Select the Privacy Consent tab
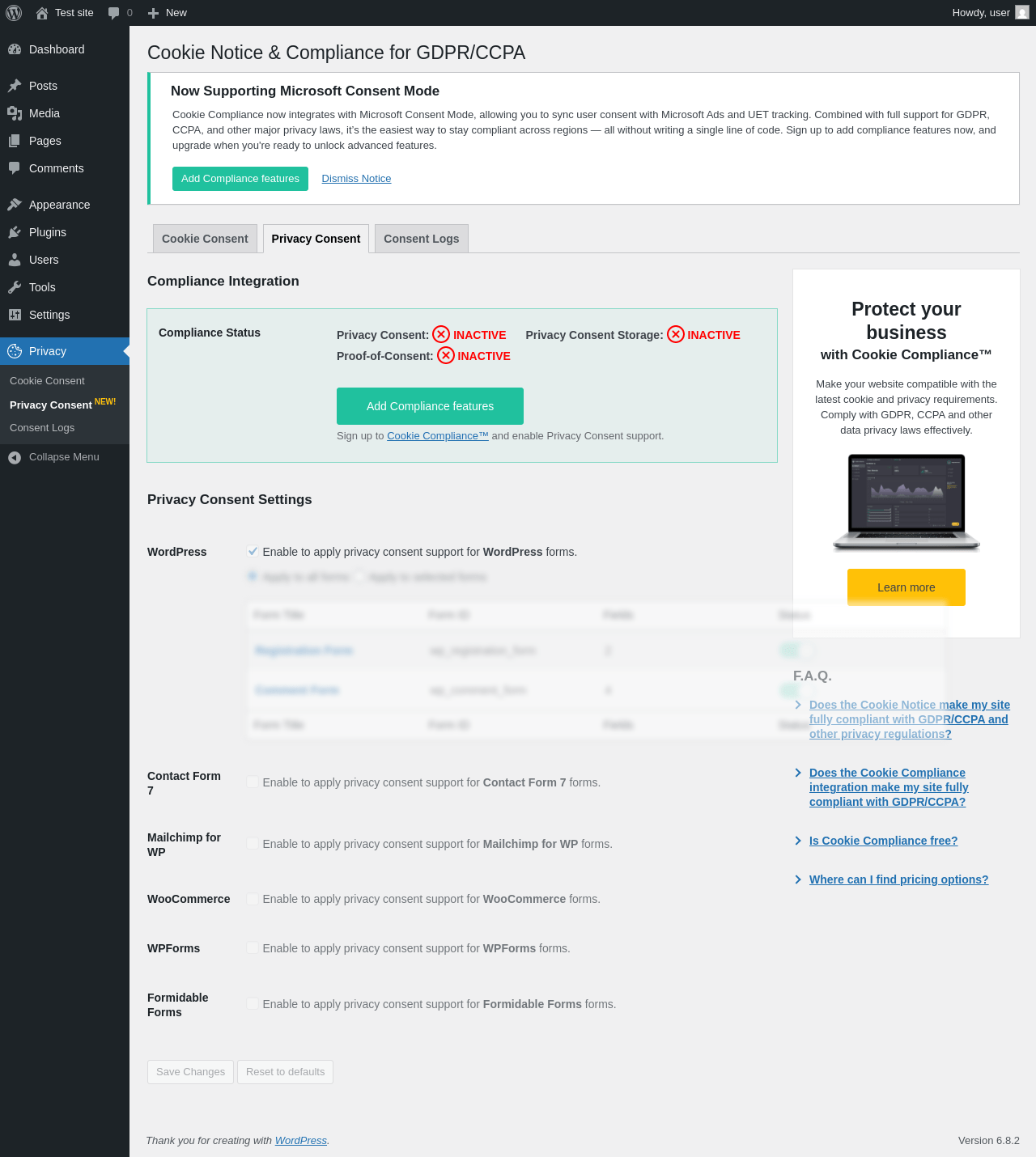Image resolution: width=1036 pixels, height=1157 pixels. (x=316, y=239)
